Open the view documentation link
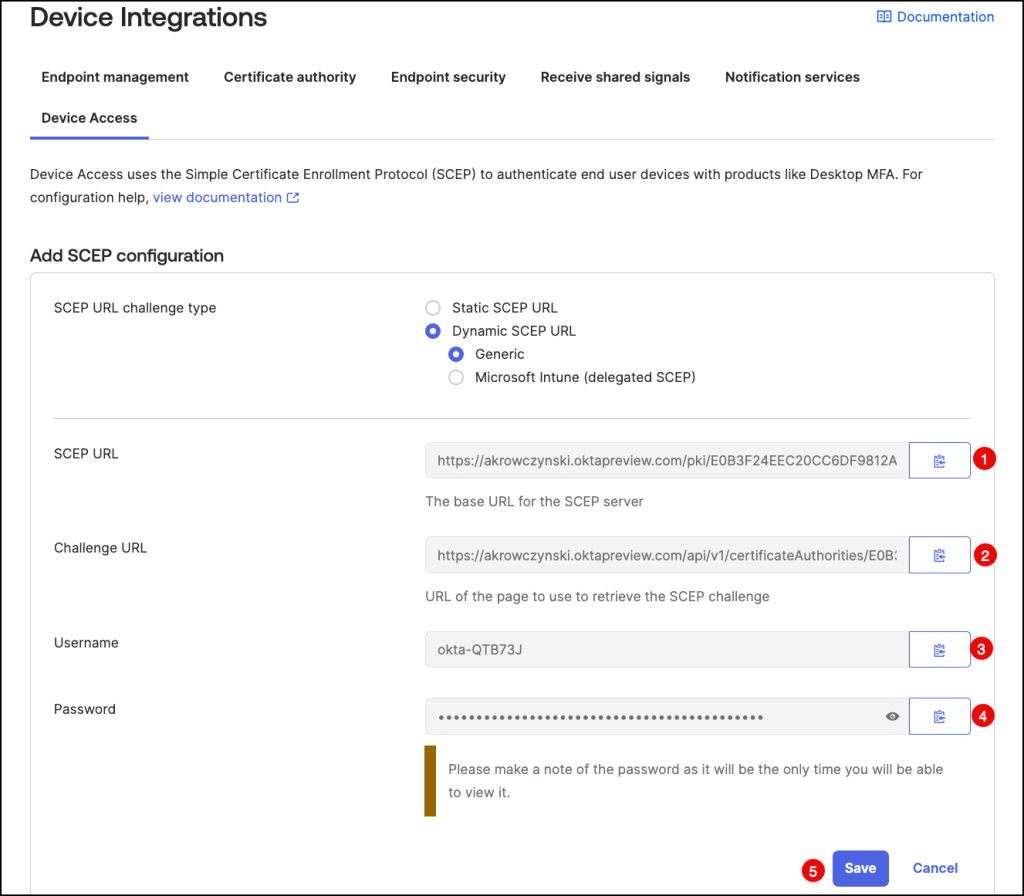1024x896 pixels. tap(217, 198)
